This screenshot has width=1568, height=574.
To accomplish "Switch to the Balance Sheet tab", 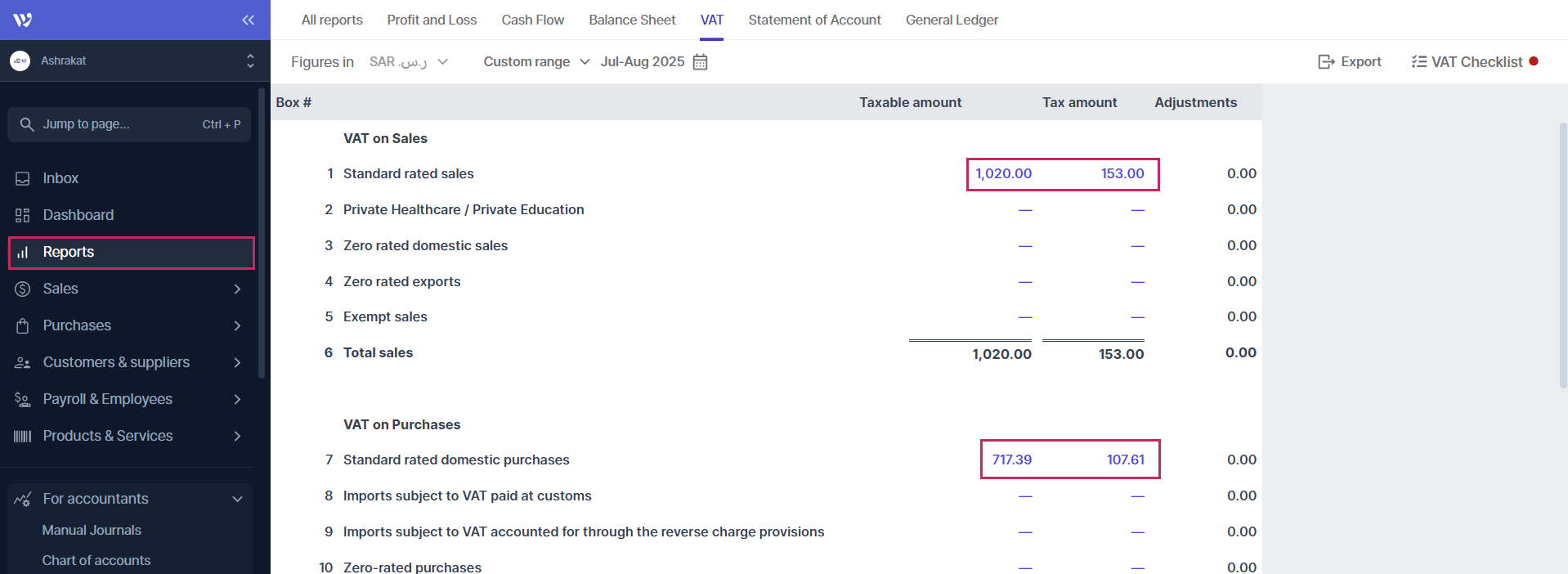I will click(x=632, y=20).
